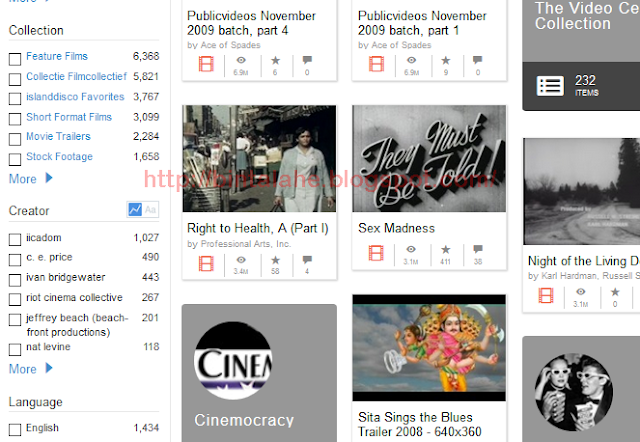Click views eye icon on Publicvideos part 4

[x=241, y=60]
